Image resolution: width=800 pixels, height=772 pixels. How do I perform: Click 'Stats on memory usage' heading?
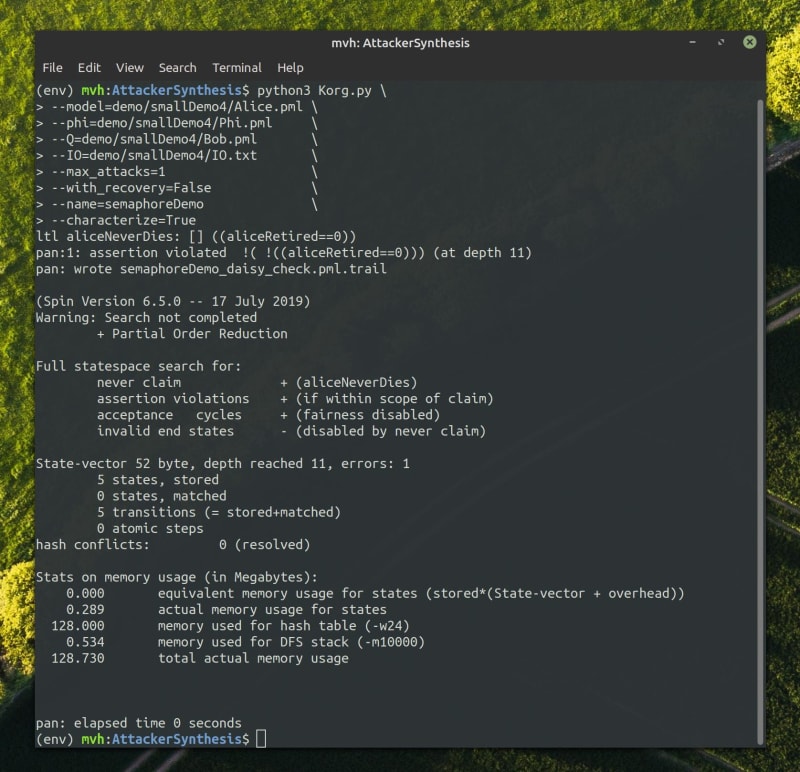tap(177, 578)
